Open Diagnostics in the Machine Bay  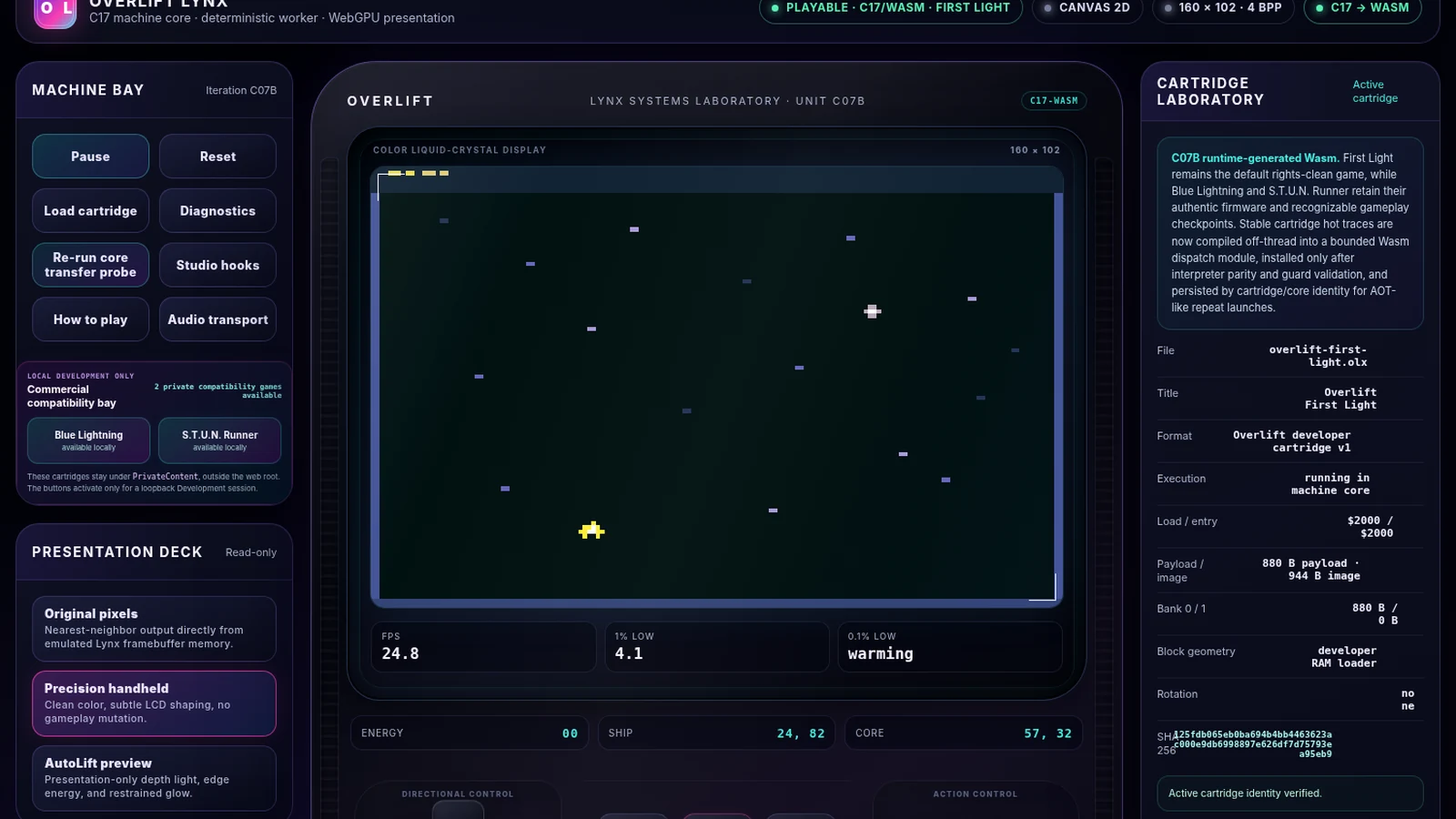(217, 211)
